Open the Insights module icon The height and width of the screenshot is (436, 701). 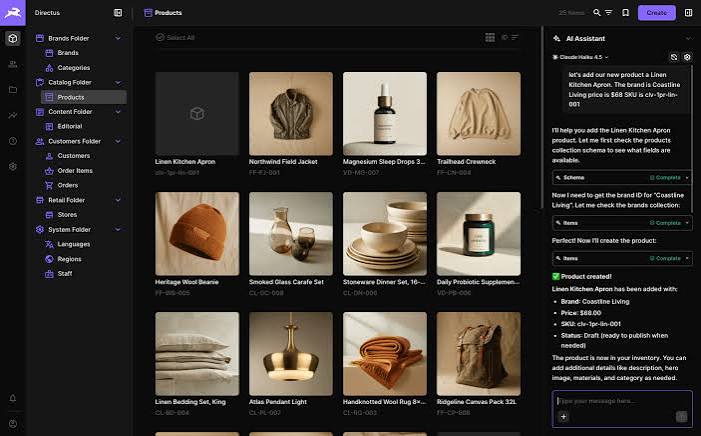coord(13,115)
